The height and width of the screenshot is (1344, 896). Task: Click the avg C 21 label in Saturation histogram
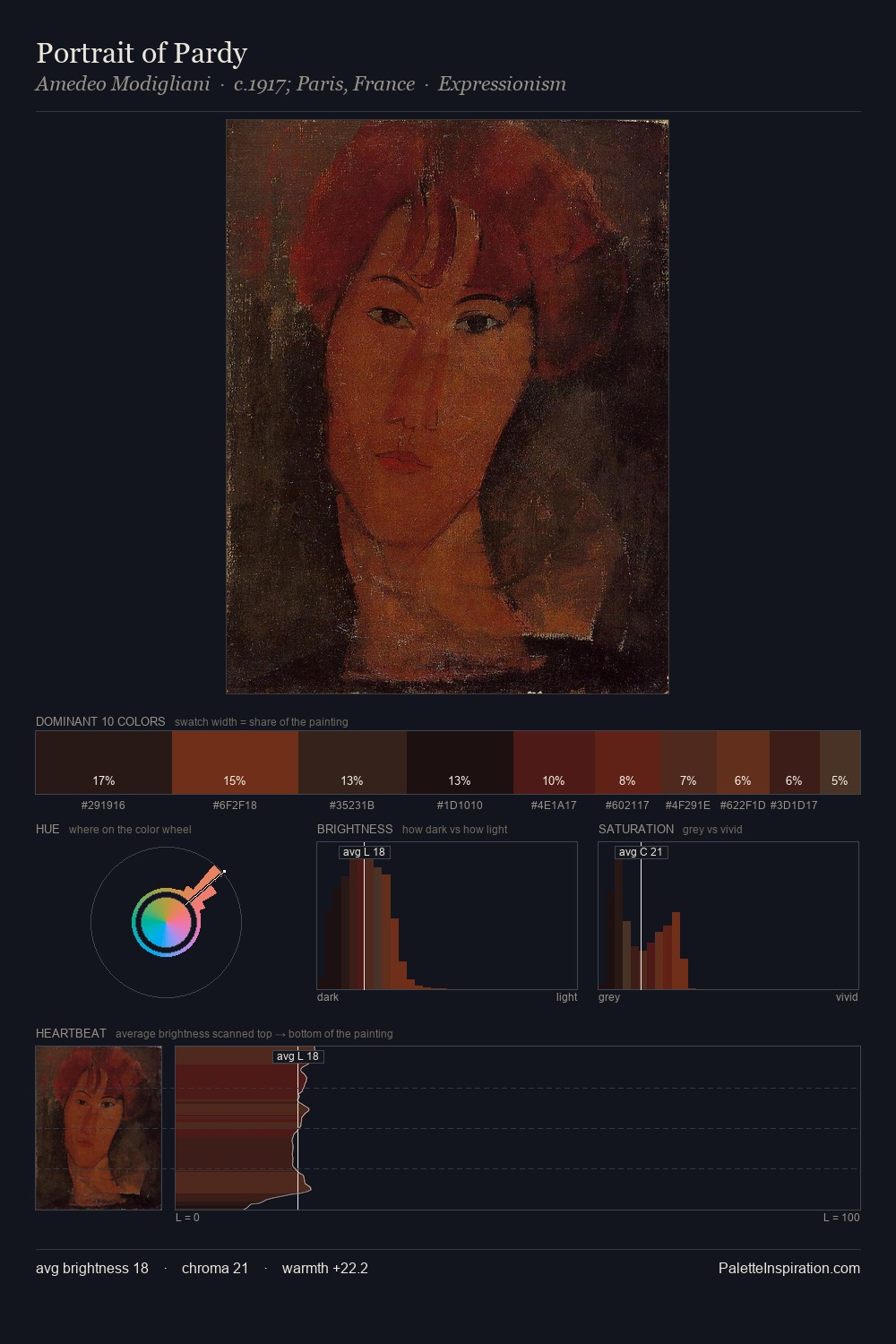(641, 852)
